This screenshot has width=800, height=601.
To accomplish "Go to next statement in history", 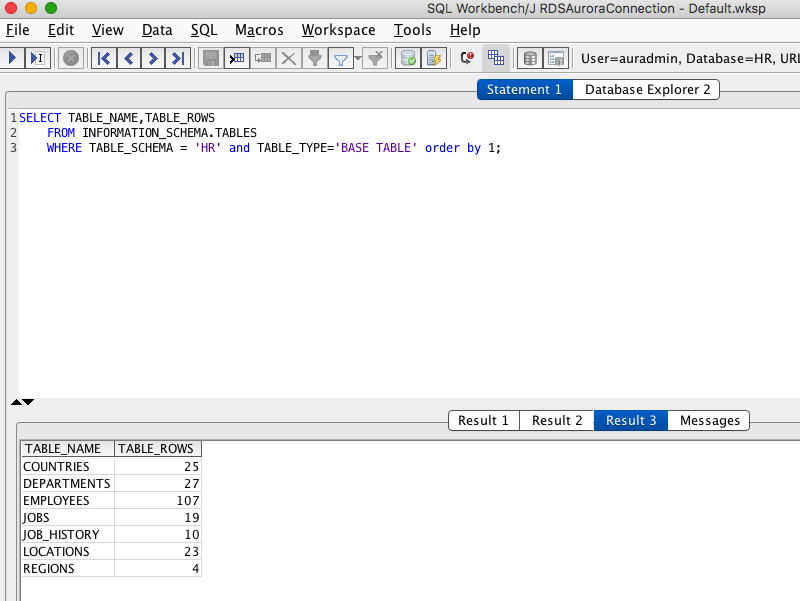I will coord(153,58).
